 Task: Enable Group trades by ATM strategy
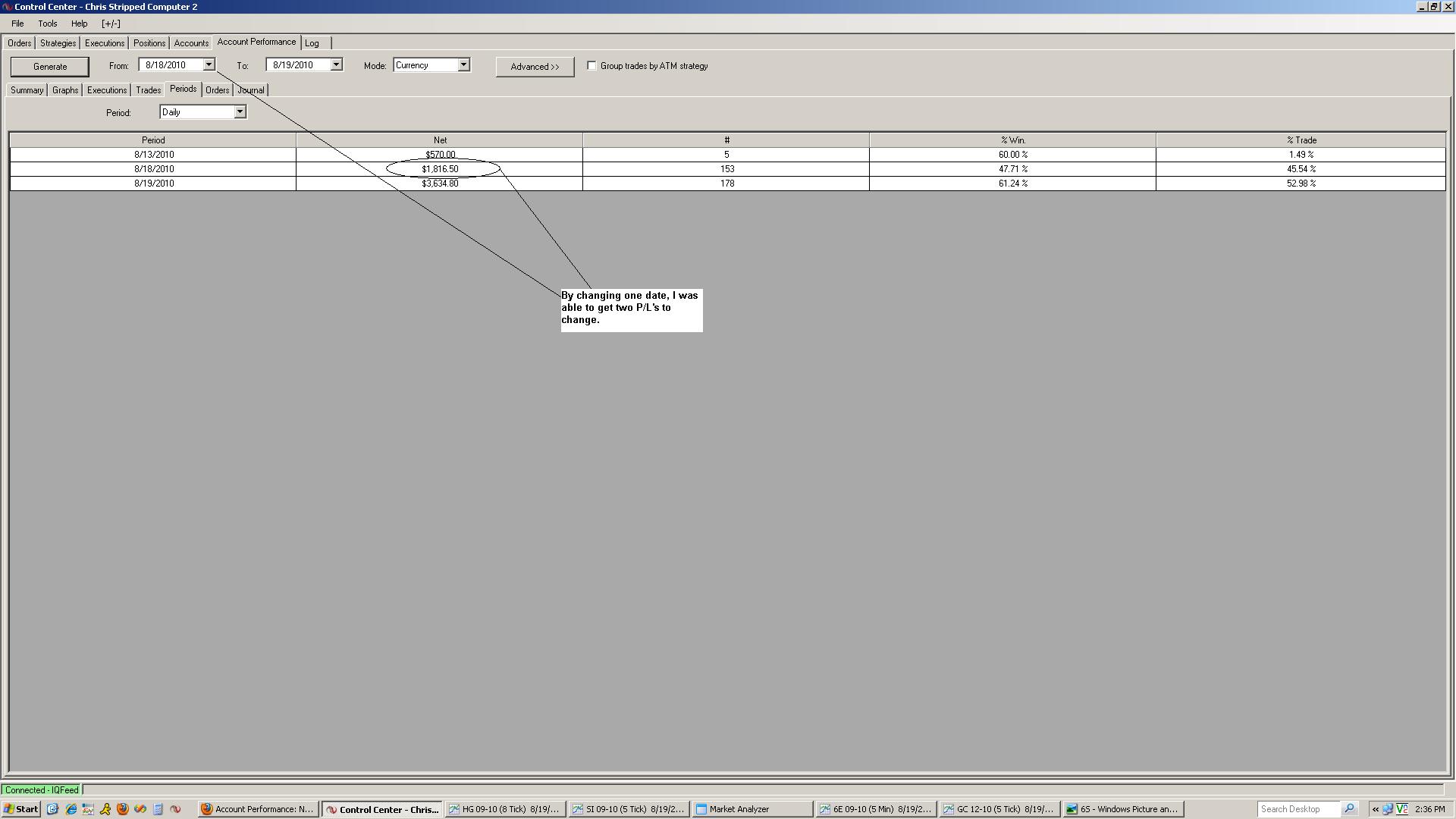[591, 66]
